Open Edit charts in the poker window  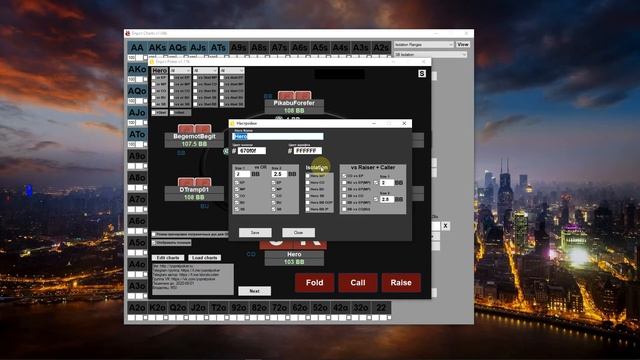pyautogui.click(x=168, y=258)
